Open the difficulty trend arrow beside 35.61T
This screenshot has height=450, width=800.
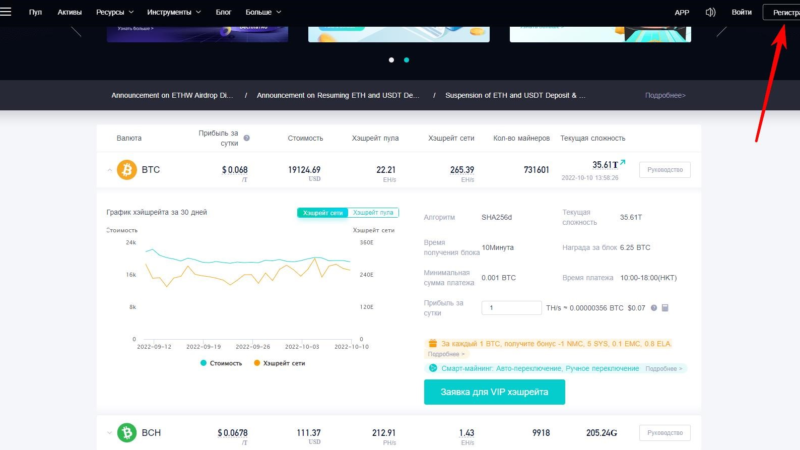point(622,162)
